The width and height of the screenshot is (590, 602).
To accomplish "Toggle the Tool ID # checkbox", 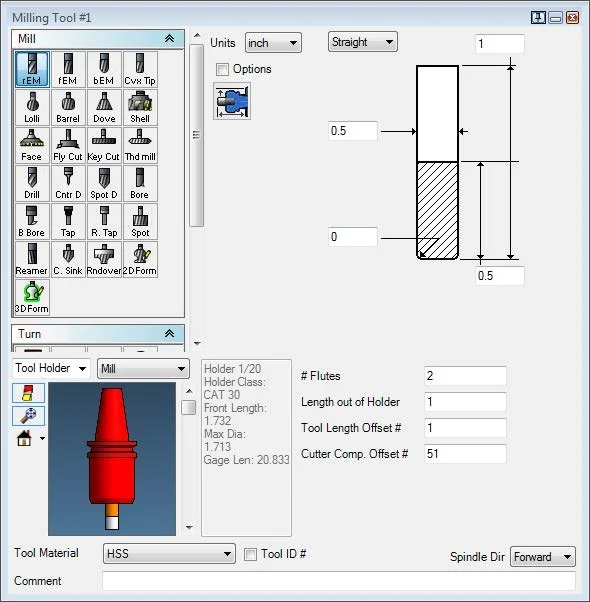I will 250,554.
